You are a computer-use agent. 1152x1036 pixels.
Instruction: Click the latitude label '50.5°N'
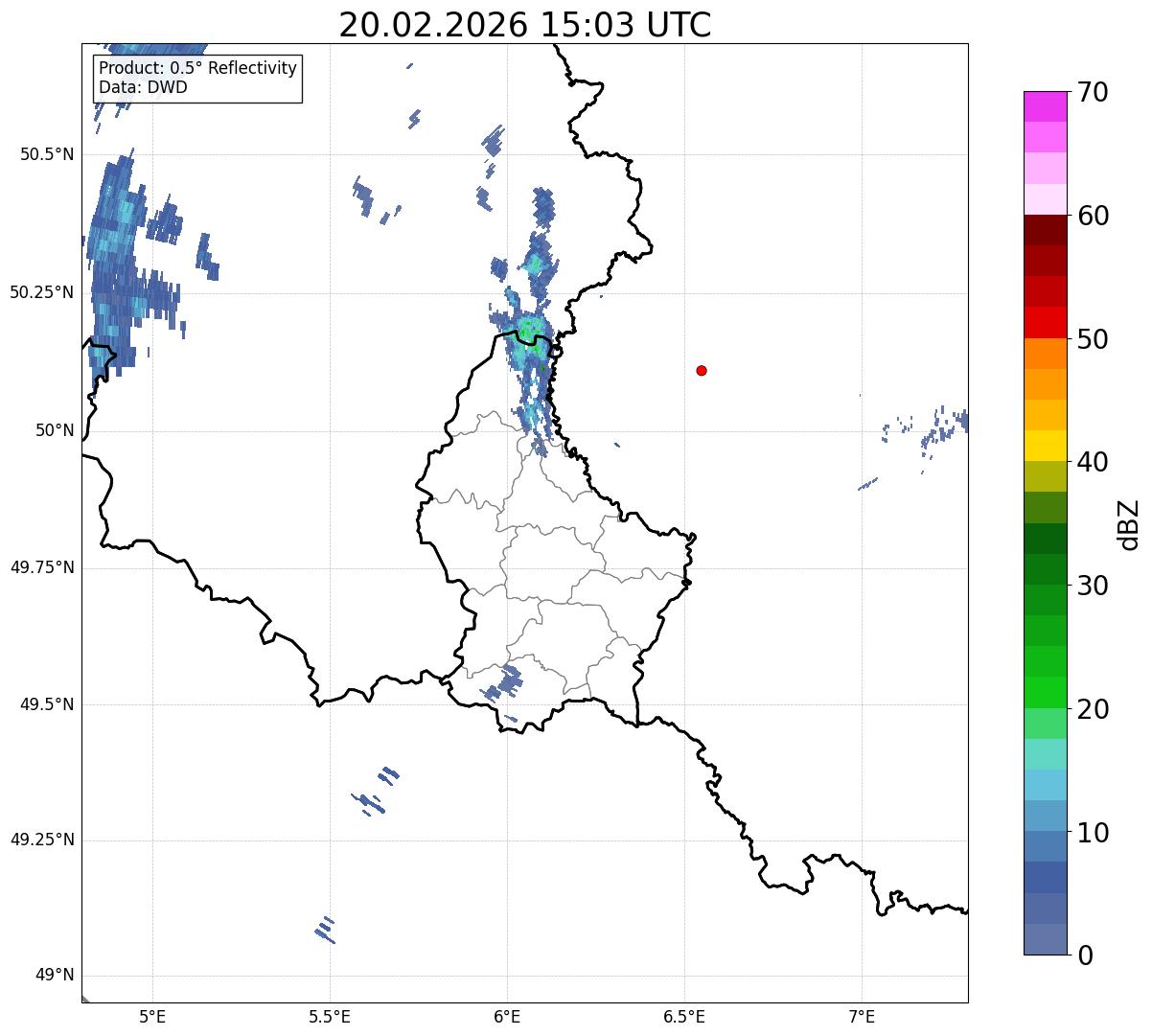47,154
